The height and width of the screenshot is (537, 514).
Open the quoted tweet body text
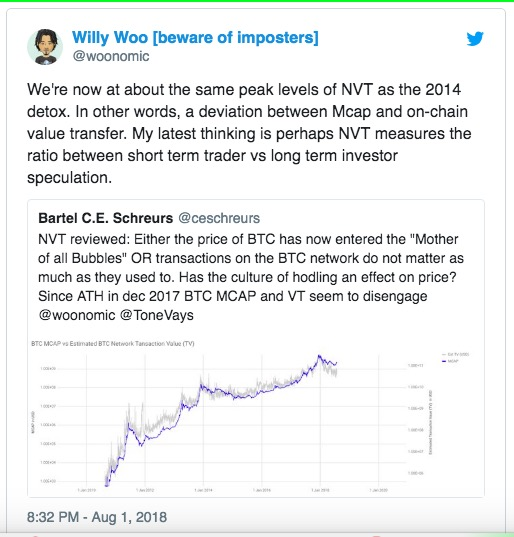(x=251, y=277)
